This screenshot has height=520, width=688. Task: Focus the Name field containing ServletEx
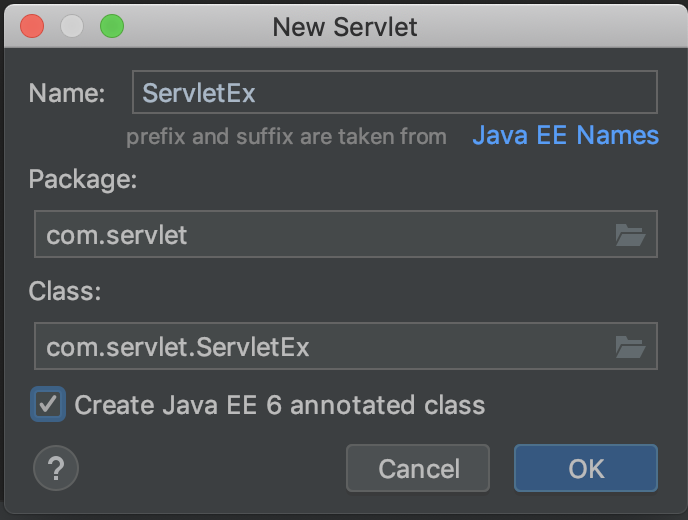tap(394, 92)
